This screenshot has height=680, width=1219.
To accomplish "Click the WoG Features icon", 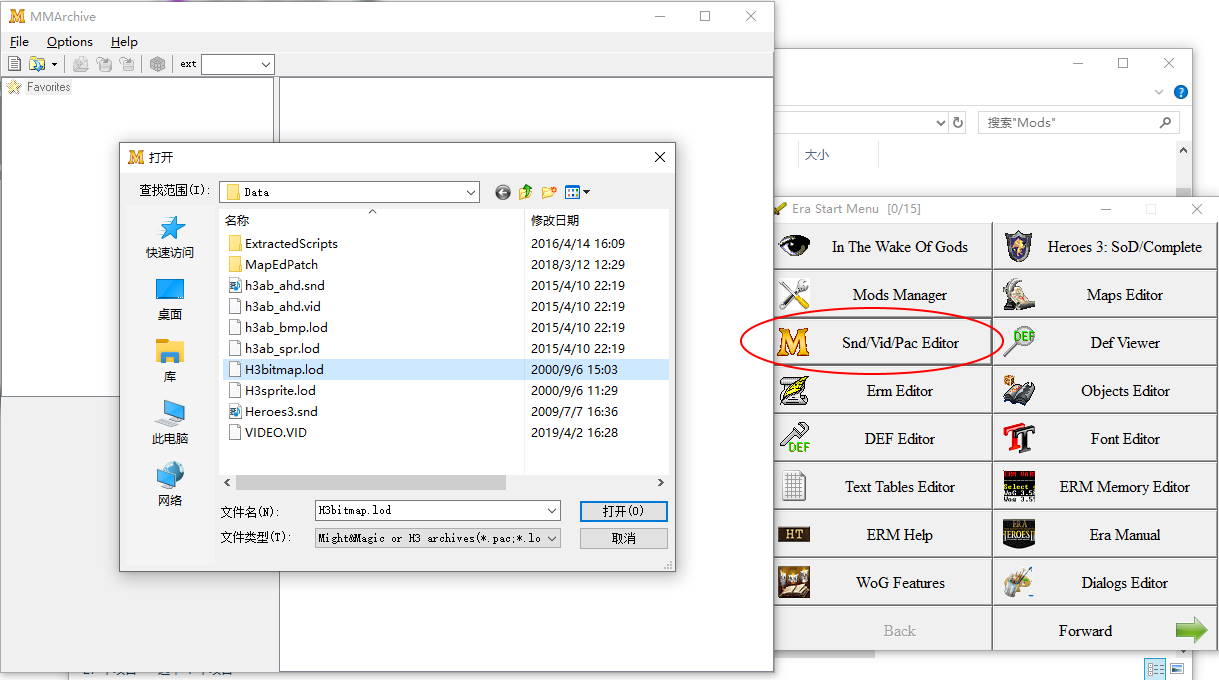I will pos(794,582).
